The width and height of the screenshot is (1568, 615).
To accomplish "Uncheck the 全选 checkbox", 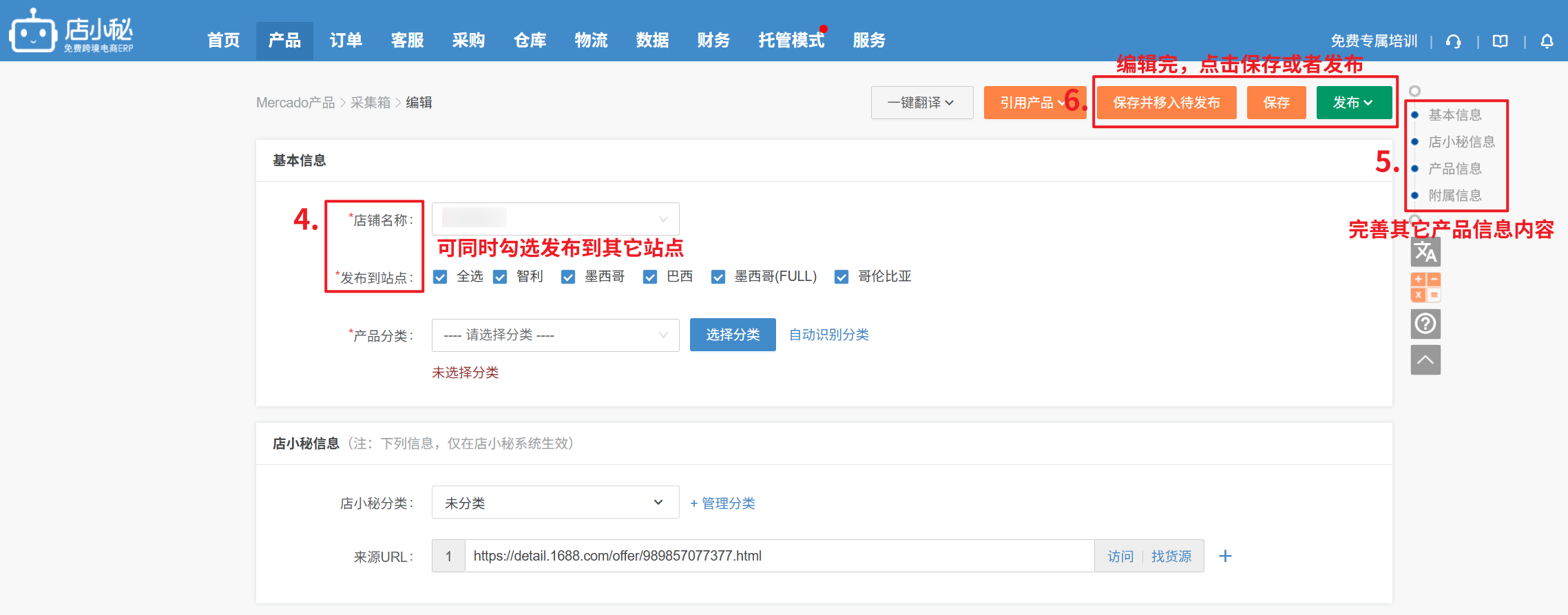I will coord(440,277).
